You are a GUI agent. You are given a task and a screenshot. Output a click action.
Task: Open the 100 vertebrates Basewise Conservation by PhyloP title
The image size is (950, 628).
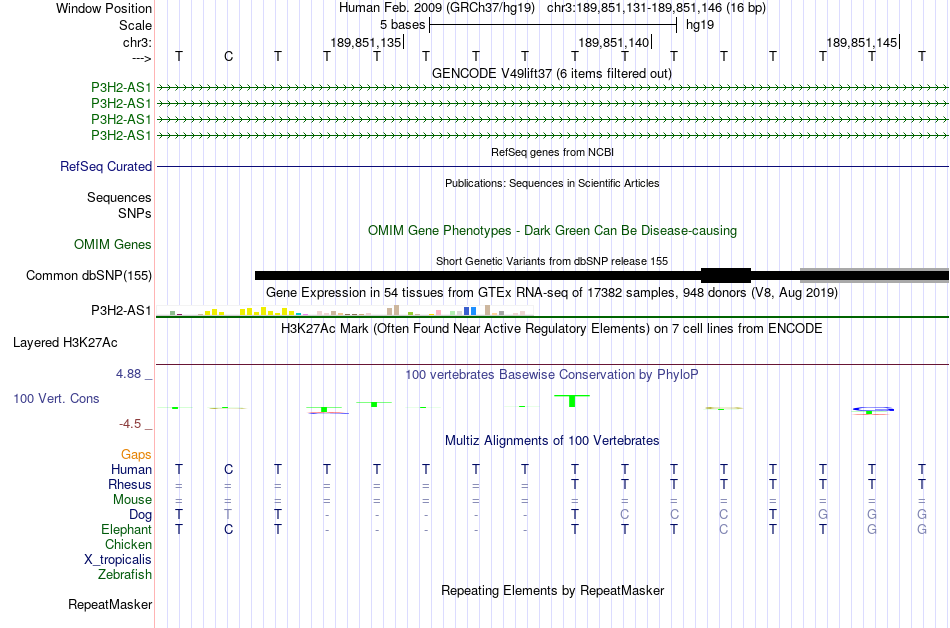[x=552, y=375]
